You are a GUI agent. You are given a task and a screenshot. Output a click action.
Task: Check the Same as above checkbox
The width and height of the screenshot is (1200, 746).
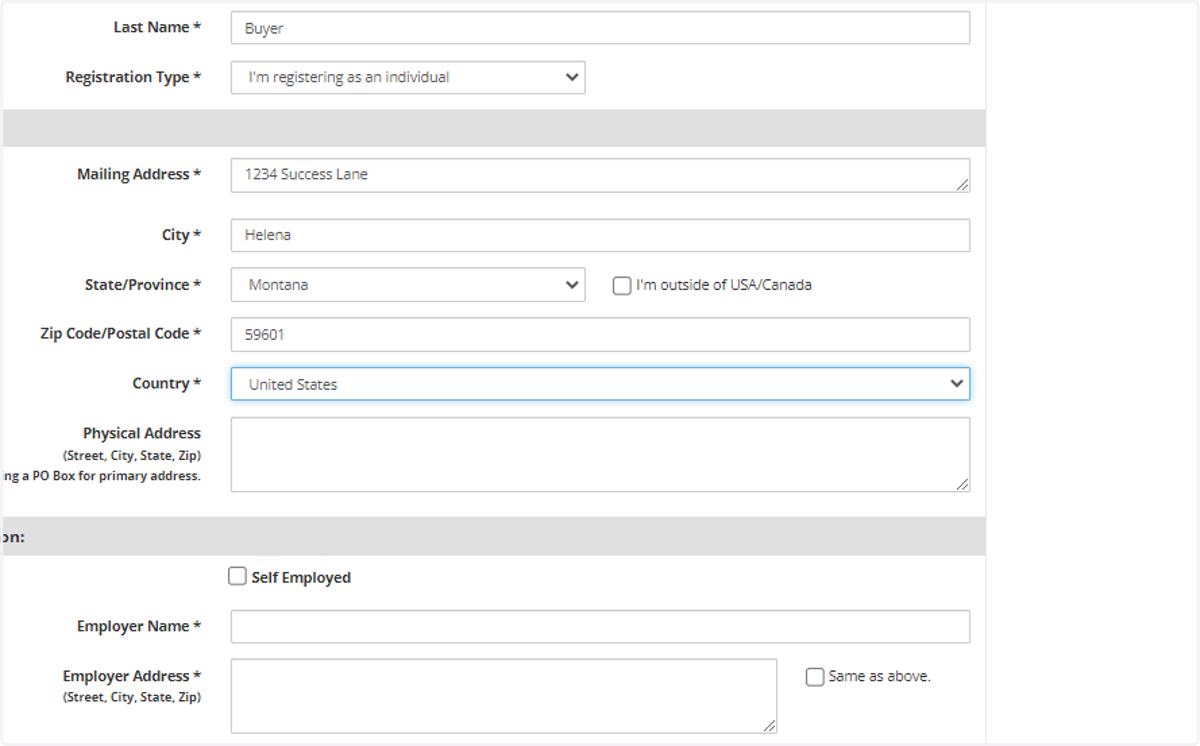[815, 677]
